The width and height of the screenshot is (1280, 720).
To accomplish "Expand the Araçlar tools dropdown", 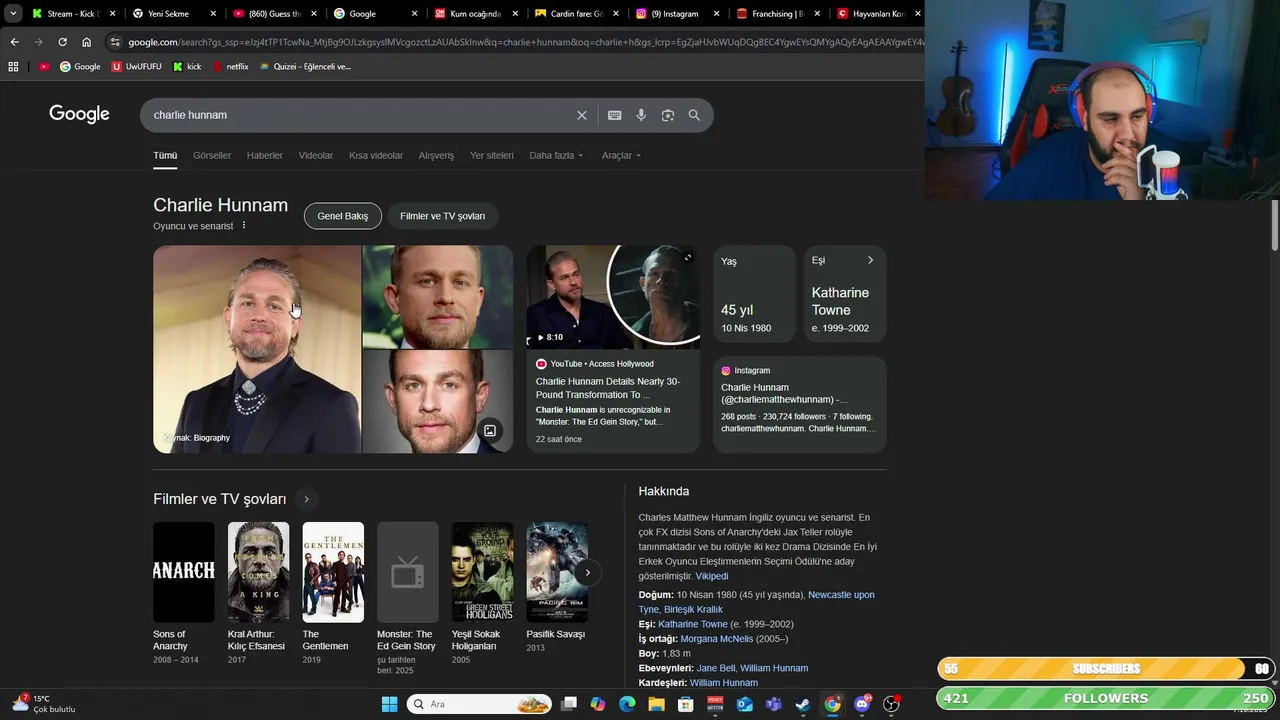I will point(621,156).
